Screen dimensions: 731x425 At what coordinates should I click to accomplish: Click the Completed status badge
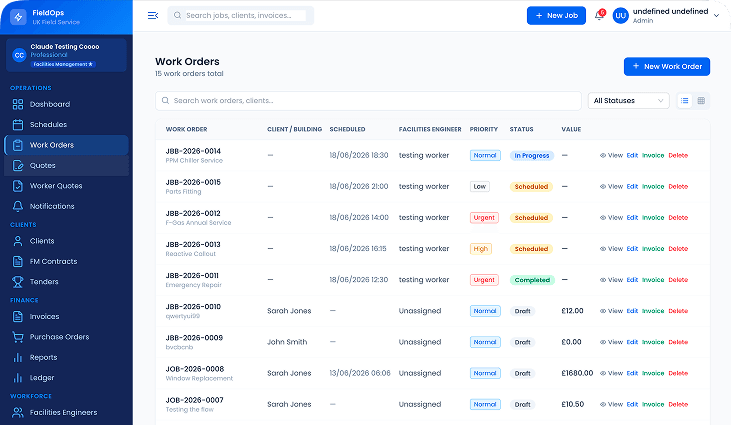532,280
